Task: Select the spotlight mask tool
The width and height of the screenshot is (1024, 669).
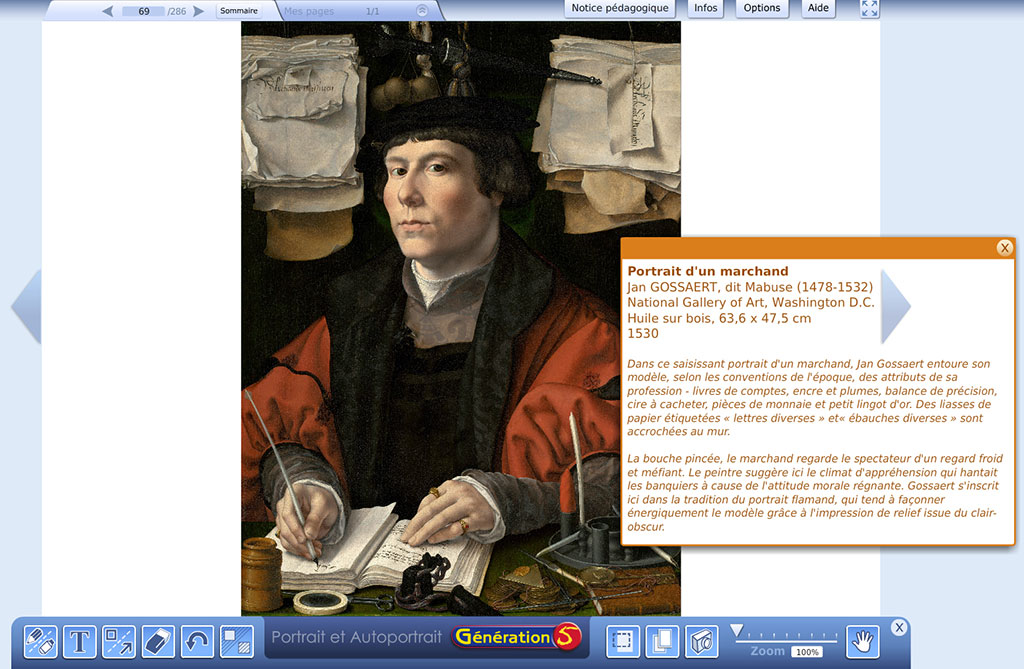Action: (238, 642)
